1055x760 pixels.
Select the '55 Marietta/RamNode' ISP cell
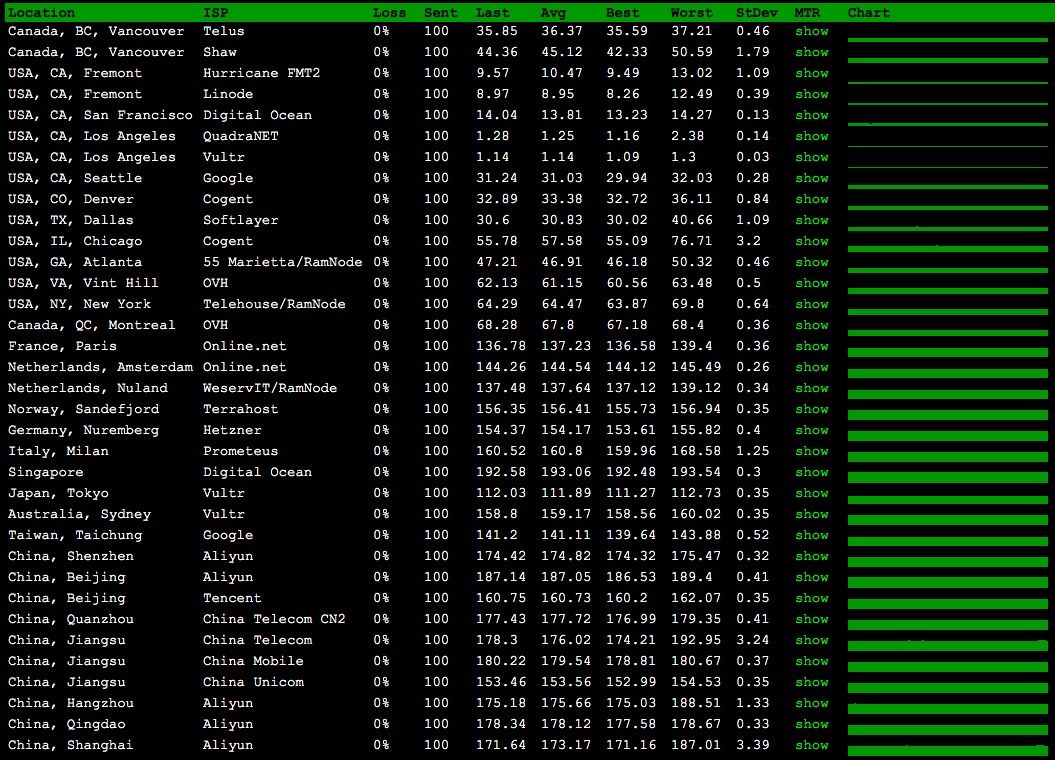[283, 262]
